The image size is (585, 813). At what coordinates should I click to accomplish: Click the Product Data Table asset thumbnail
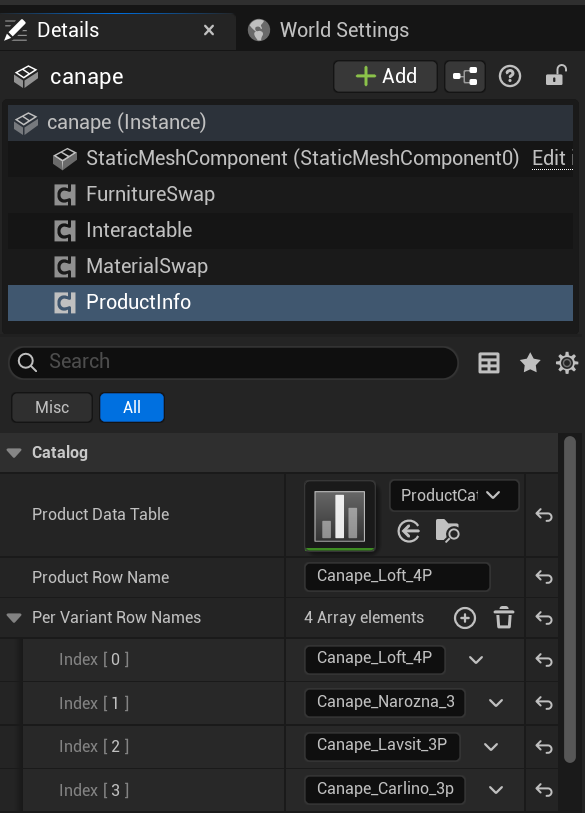(x=340, y=515)
